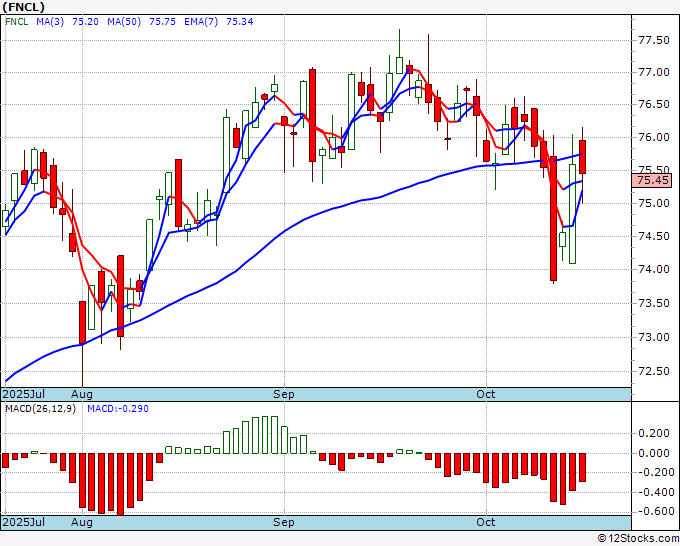Click the 0.200 MACD axis label
Image resolution: width=680 pixels, height=546 pixels.
tap(654, 433)
